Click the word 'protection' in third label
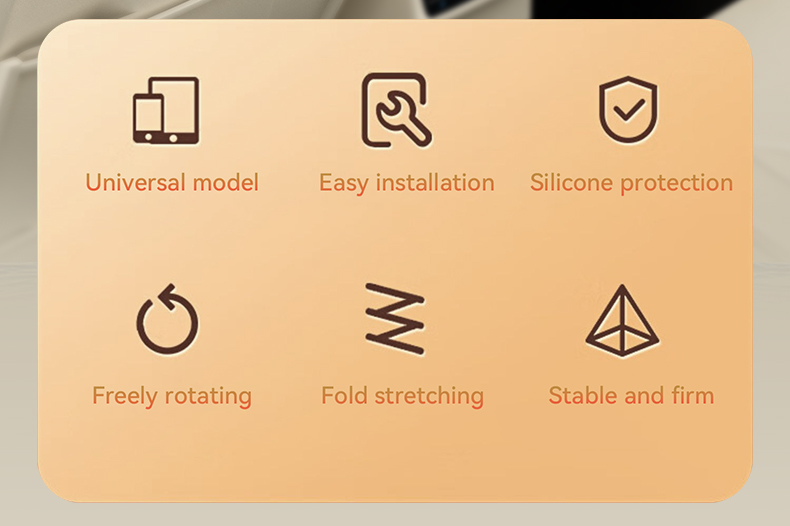790x526 pixels. pyautogui.click(x=677, y=183)
